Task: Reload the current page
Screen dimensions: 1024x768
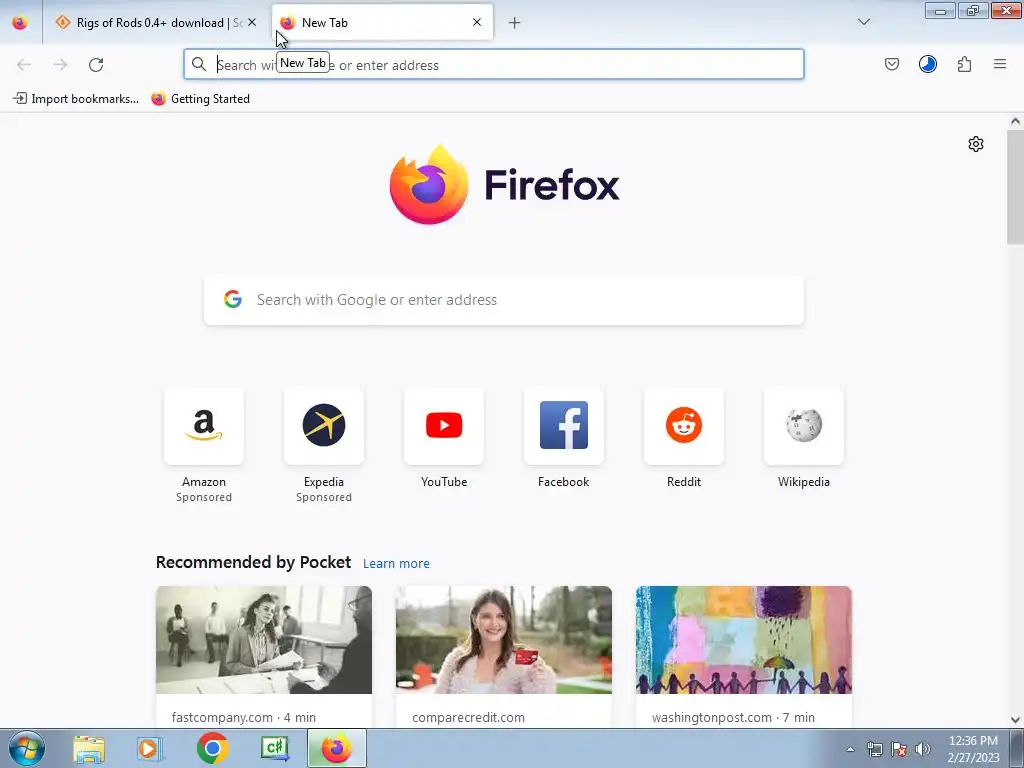Action: [x=96, y=65]
